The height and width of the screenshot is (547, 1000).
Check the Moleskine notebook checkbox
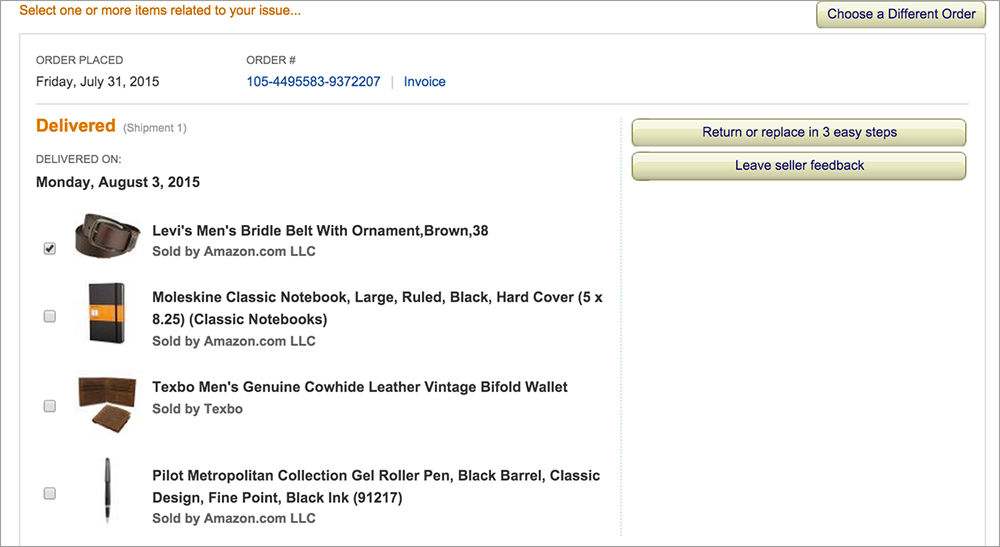tap(50, 316)
